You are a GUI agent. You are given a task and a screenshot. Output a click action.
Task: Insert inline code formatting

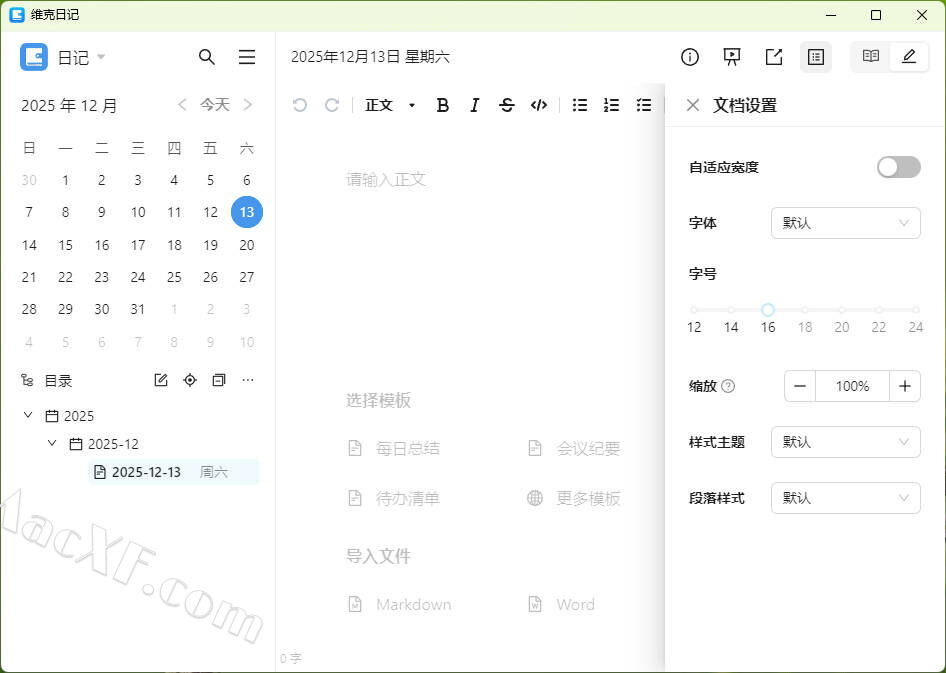tap(539, 105)
